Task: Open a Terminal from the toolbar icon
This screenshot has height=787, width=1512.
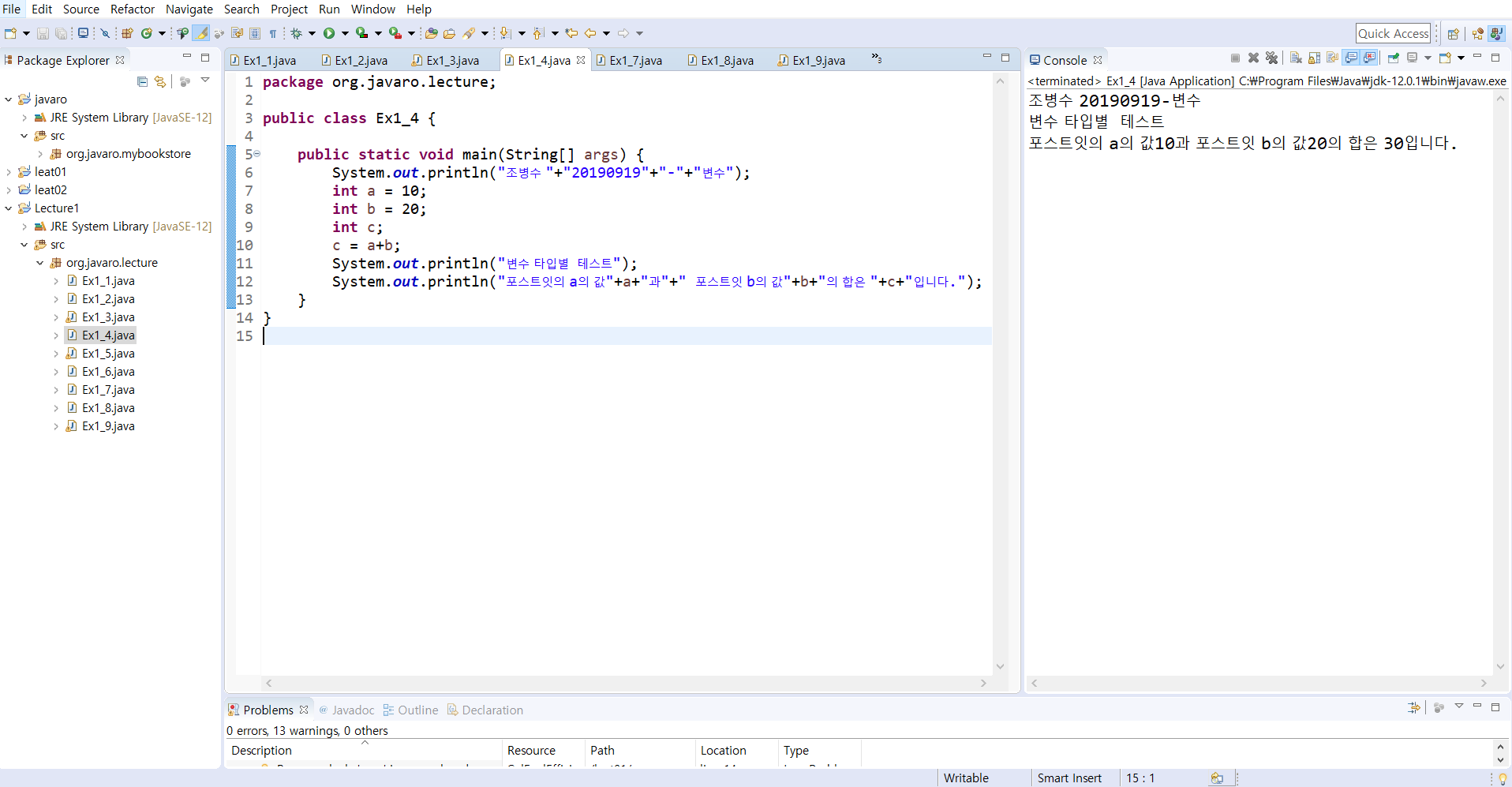Action: click(x=83, y=33)
